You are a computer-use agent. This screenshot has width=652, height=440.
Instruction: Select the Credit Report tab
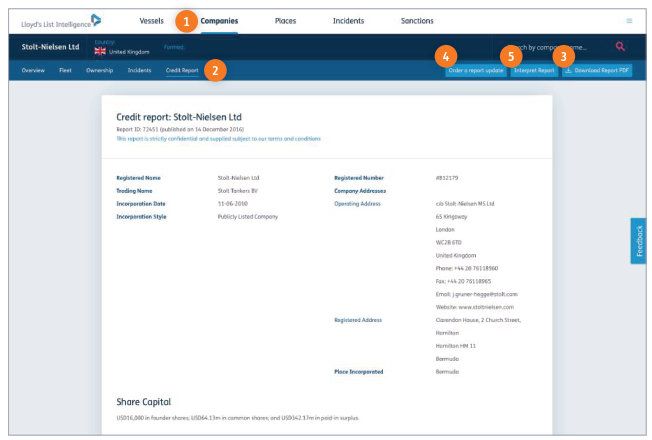coord(182,70)
